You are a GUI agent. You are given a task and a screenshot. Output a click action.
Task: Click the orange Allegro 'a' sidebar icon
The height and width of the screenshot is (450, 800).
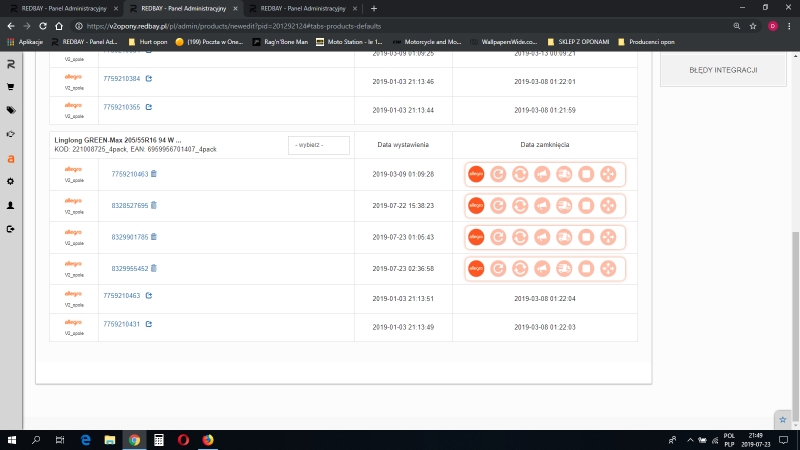coord(10,158)
